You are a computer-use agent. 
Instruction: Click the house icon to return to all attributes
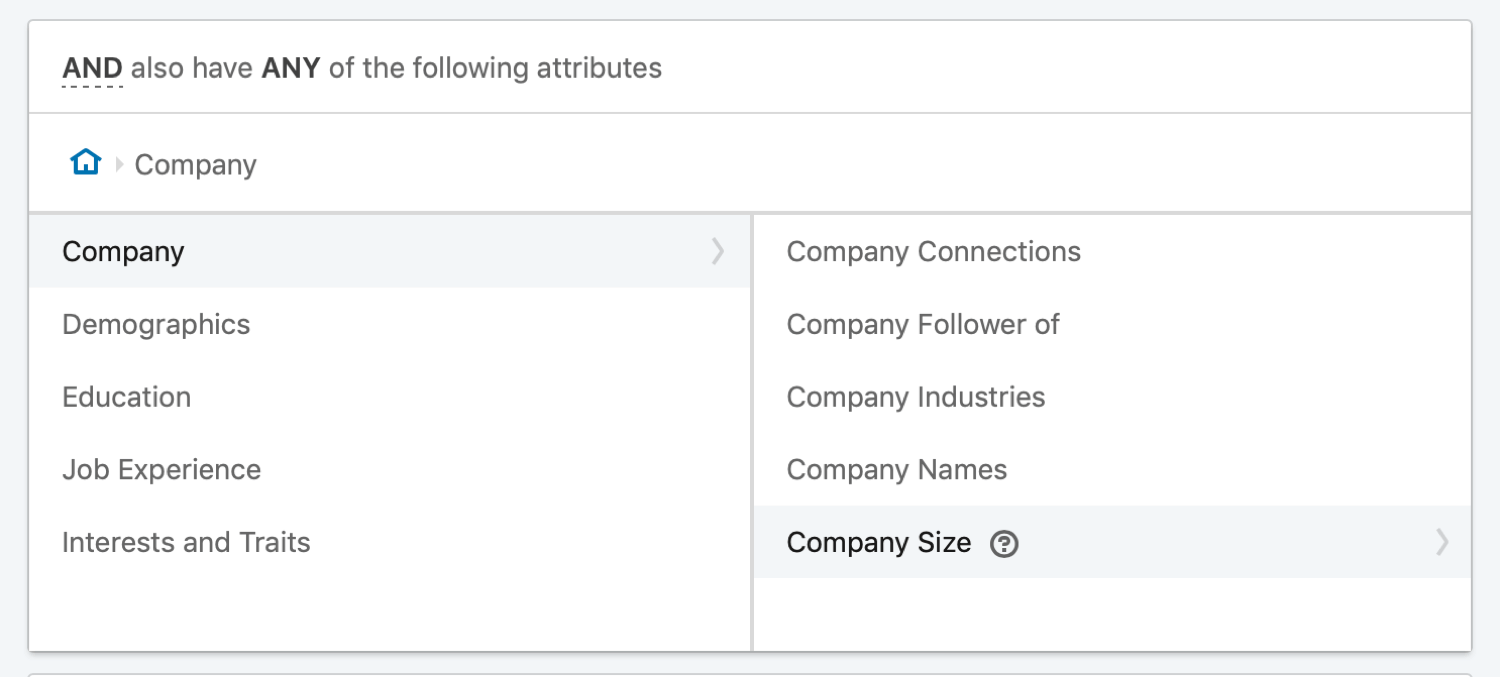[86, 162]
